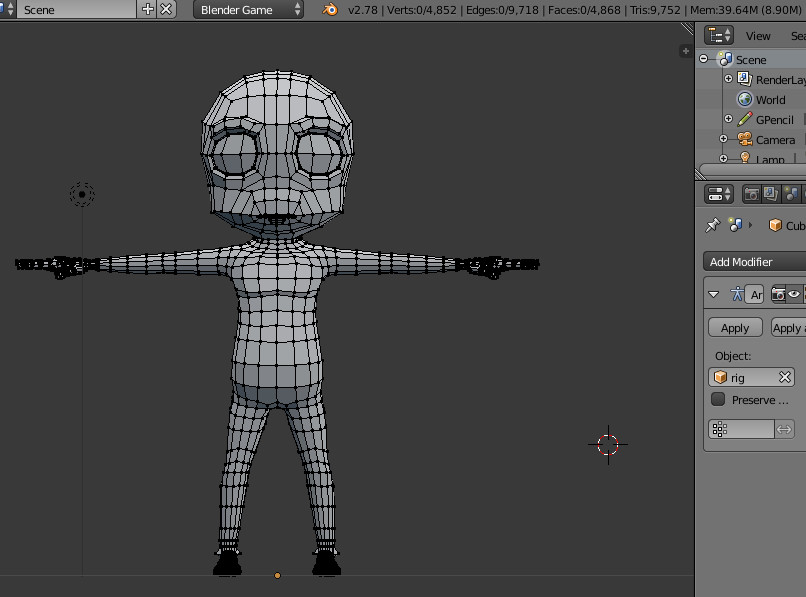Enable the Preserve Volume checkbox
This screenshot has height=597, width=806.
point(718,400)
